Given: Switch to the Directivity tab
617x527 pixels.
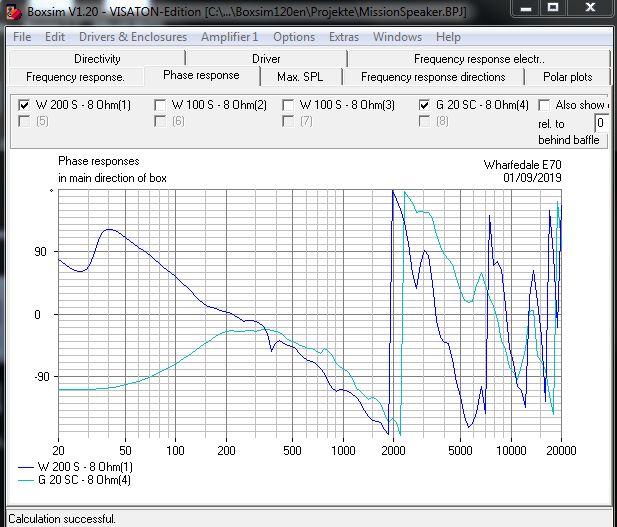Looking at the screenshot, I should coord(97,59).
